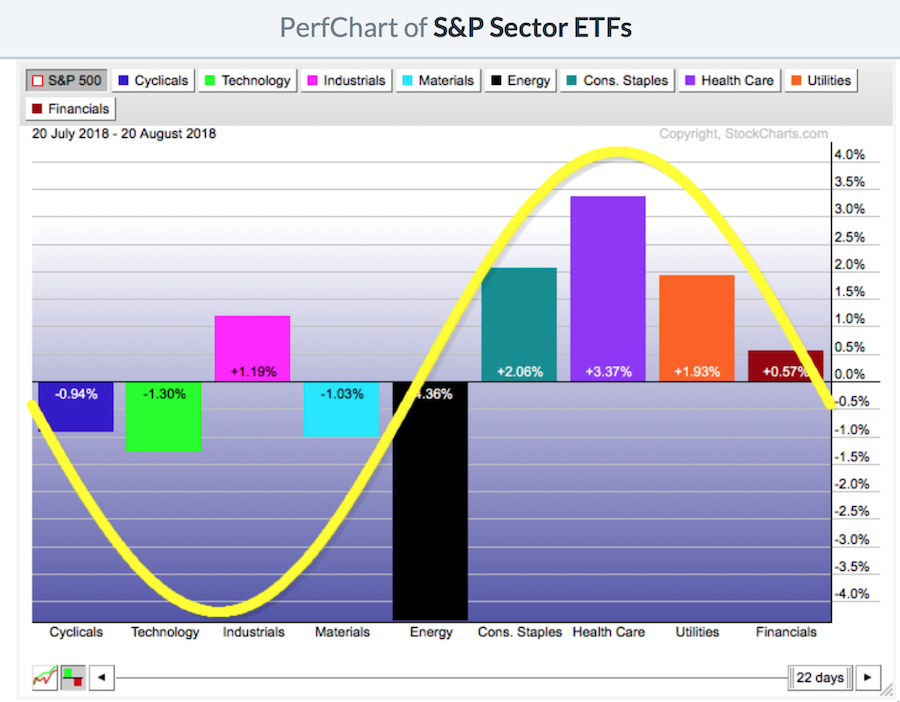Toggle the Health Care sector button
Image resolution: width=900 pixels, height=702 pixels.
(x=729, y=81)
